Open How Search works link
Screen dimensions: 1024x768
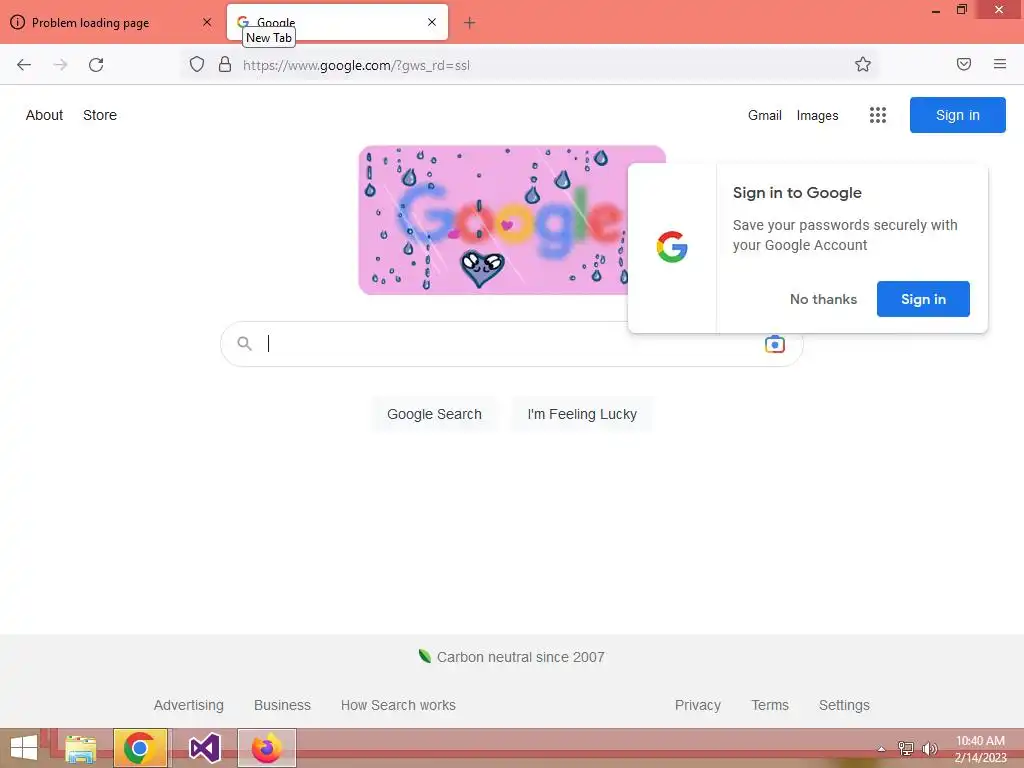pos(398,705)
